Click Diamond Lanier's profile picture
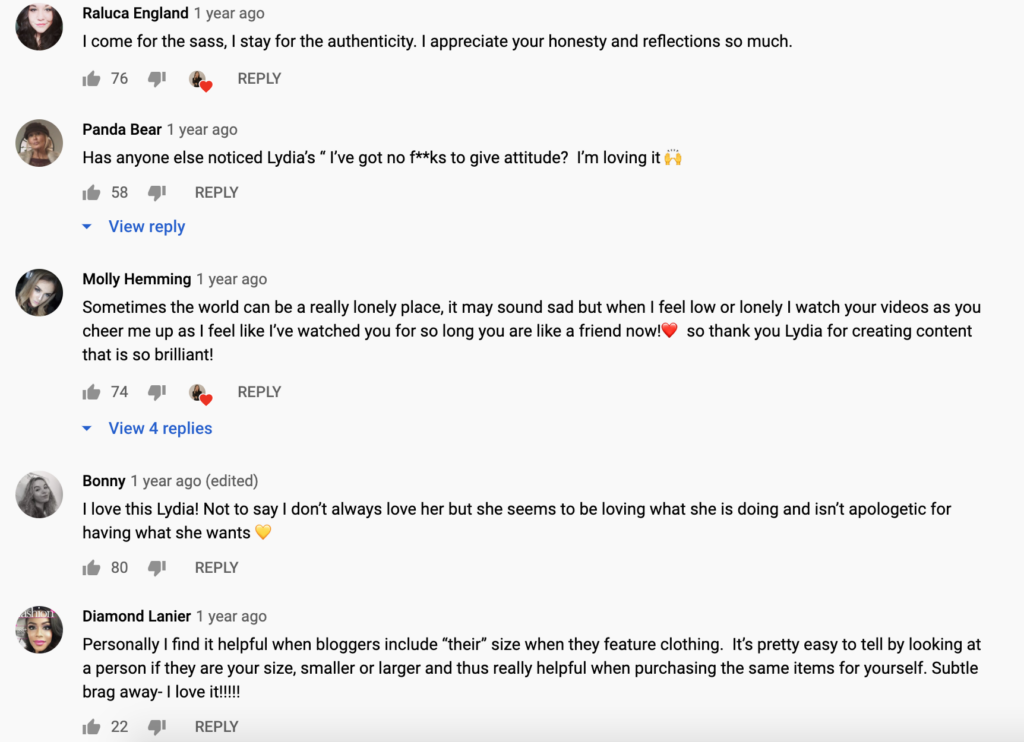 [x=40, y=629]
